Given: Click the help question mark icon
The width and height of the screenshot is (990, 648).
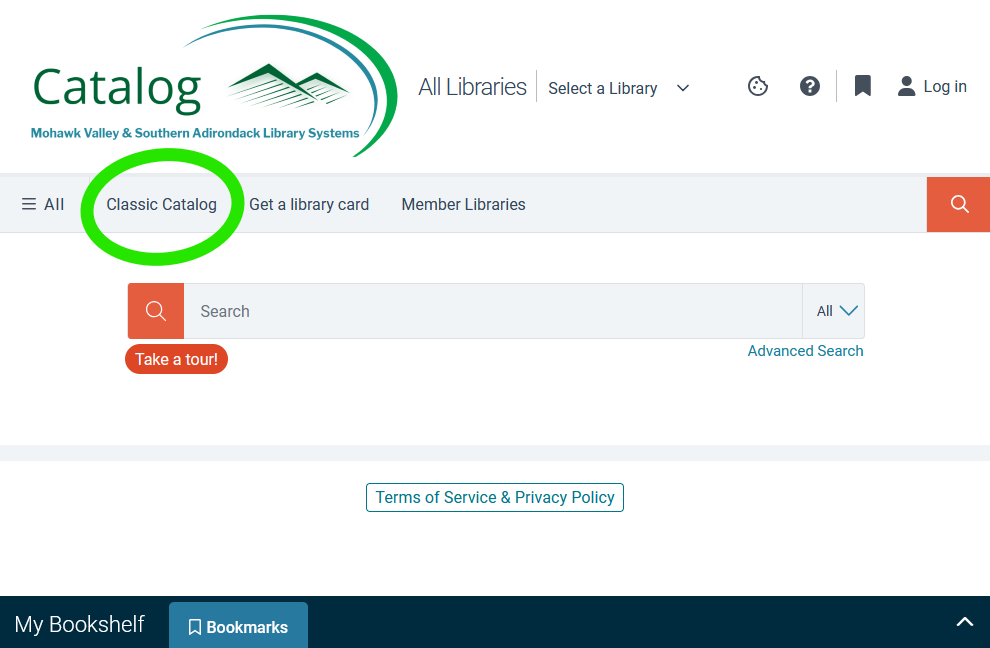Looking at the screenshot, I should [x=809, y=86].
